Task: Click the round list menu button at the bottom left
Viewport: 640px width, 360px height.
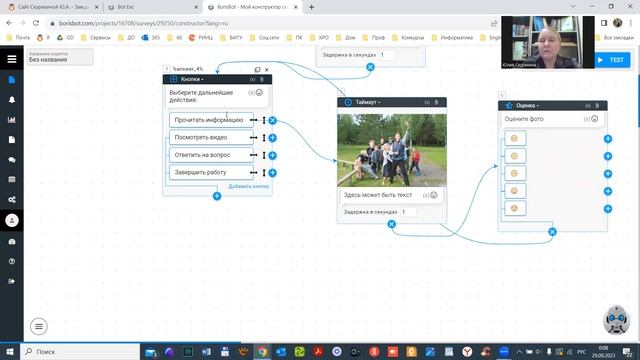Action: click(39, 327)
